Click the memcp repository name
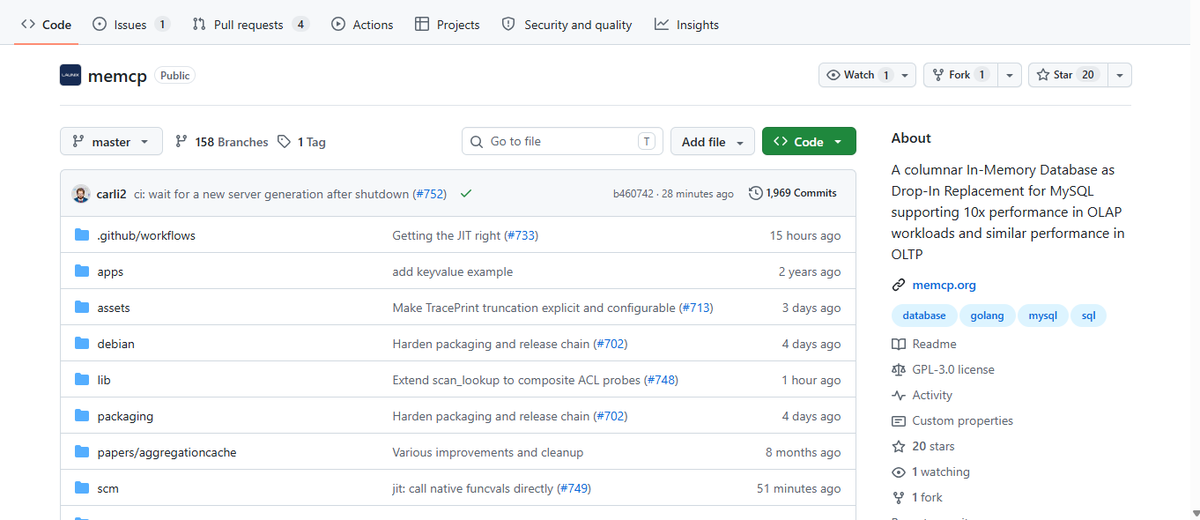This screenshot has height=520, width=1200. point(117,76)
